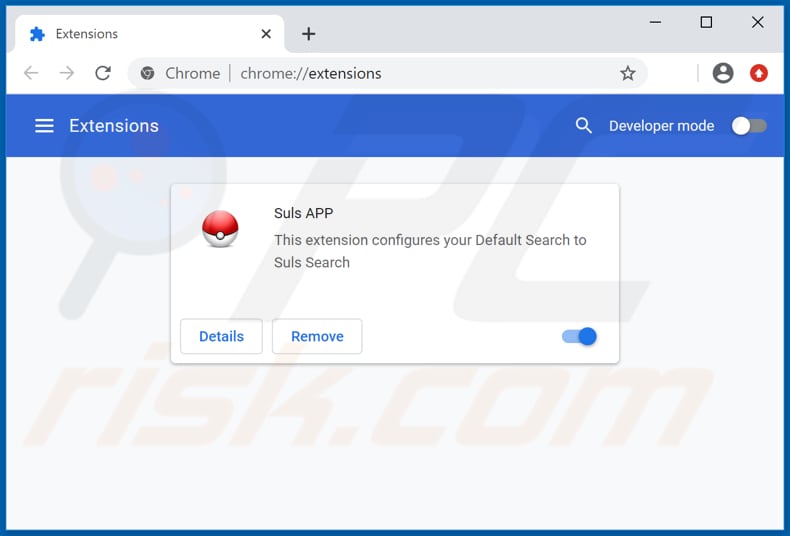
Task: Click the Suls APP extension name
Action: (x=303, y=213)
